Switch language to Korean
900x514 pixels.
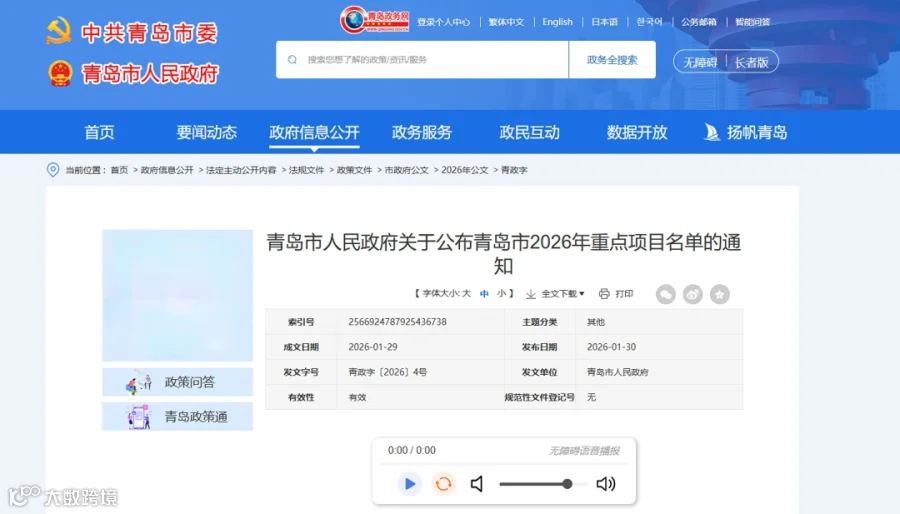(x=649, y=22)
